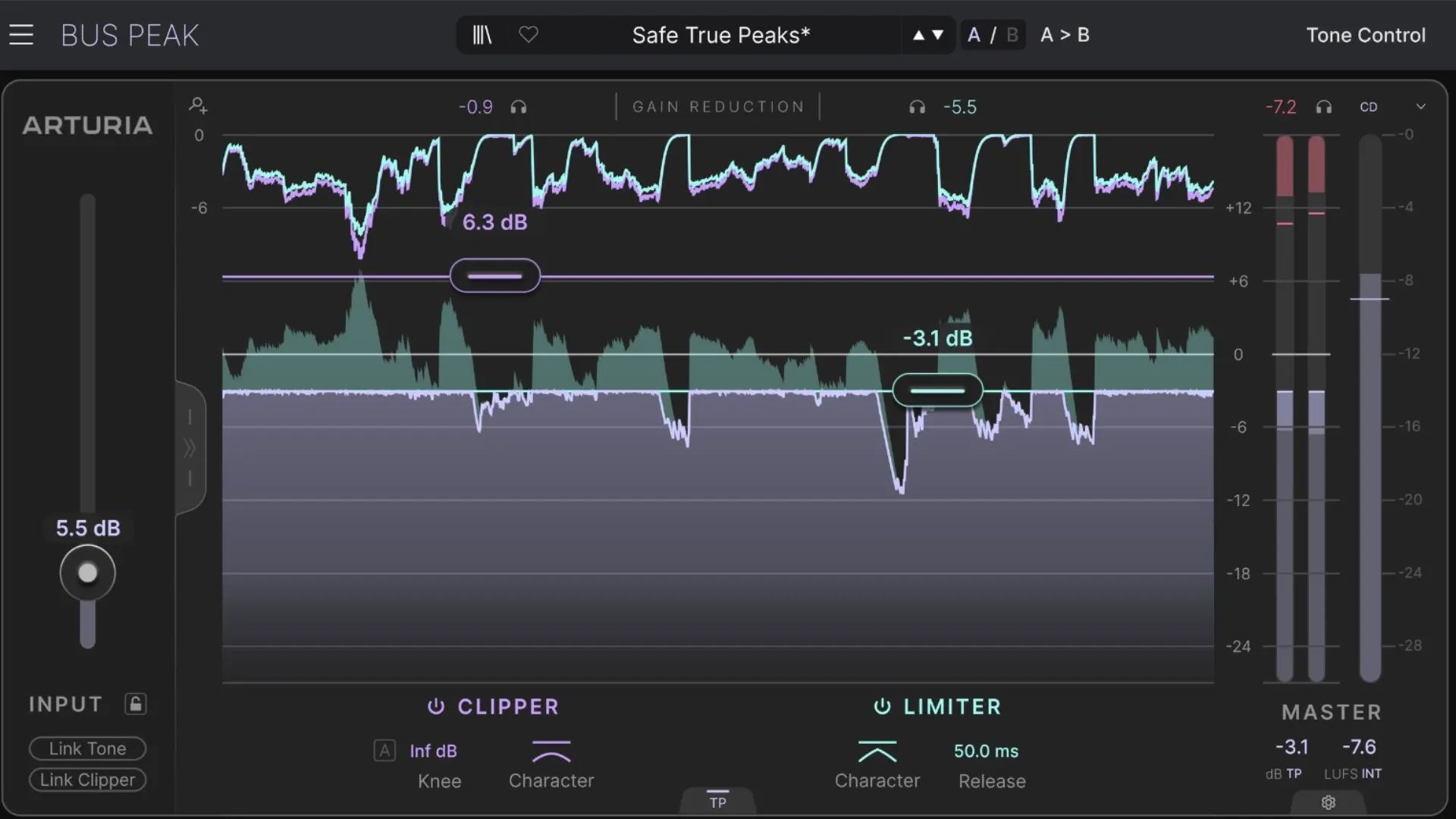Viewport: 1456px width, 819px height.
Task: Open the hamburger main menu
Action: pos(22,34)
